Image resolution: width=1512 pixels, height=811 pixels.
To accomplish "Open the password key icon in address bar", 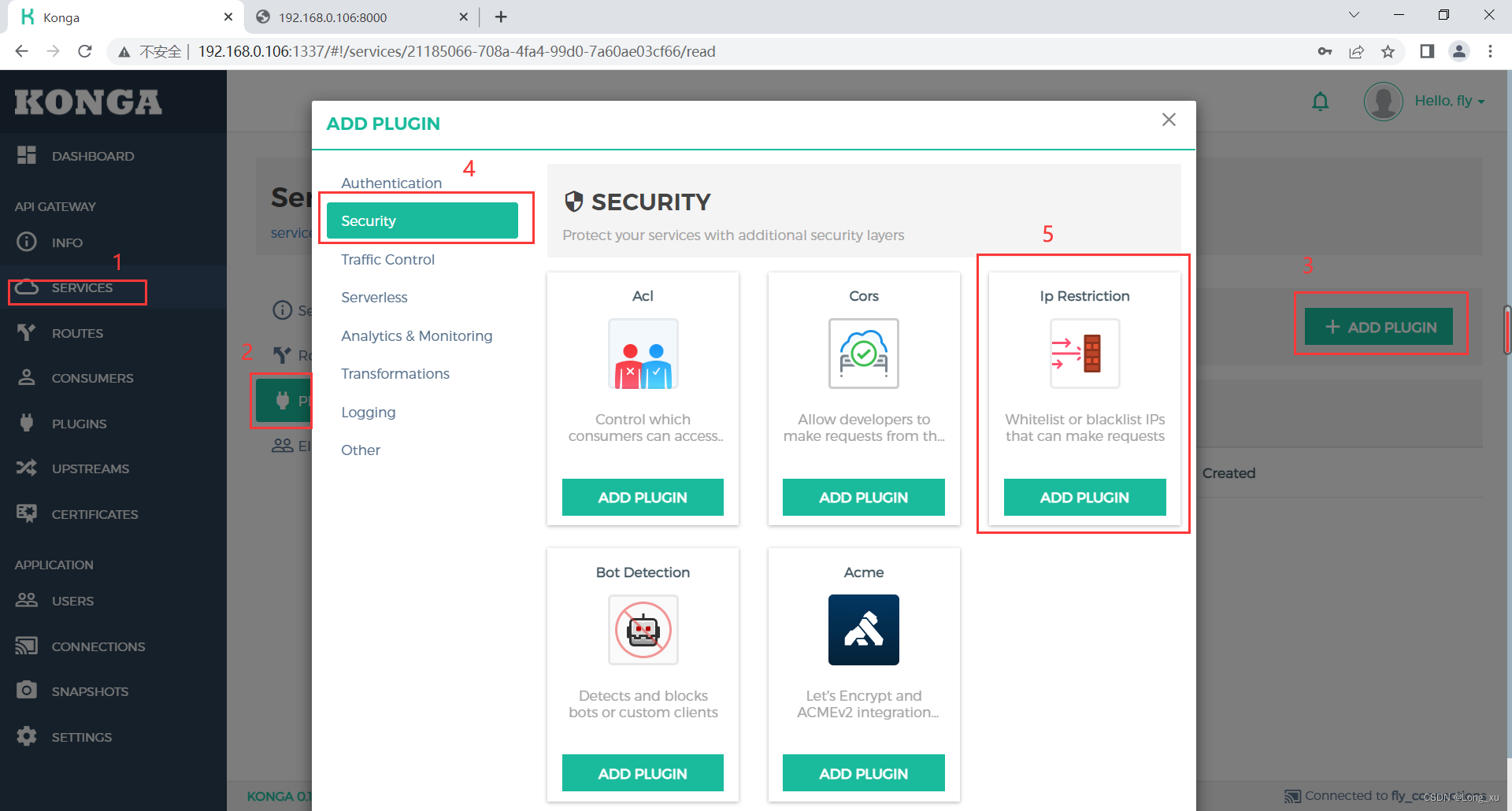I will pos(1325,51).
